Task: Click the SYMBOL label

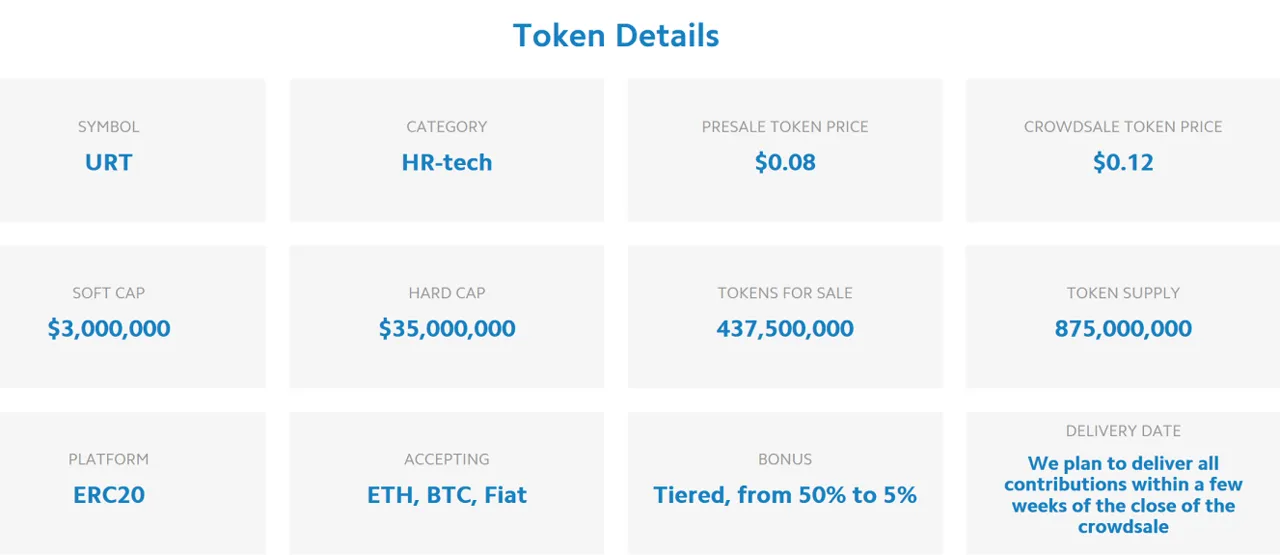Action: pos(109,127)
